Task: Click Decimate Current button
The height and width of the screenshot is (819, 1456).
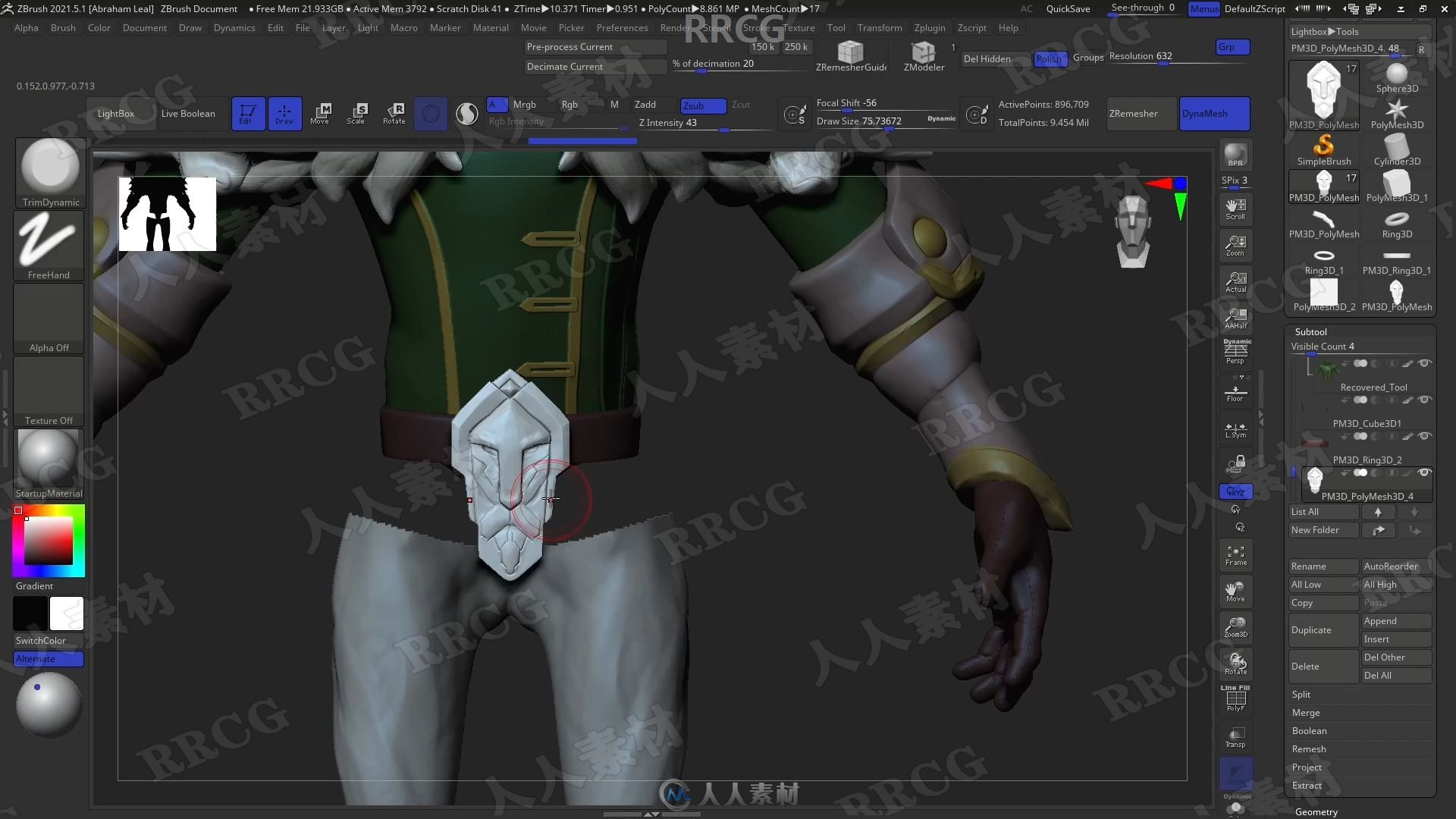Action: tap(595, 66)
